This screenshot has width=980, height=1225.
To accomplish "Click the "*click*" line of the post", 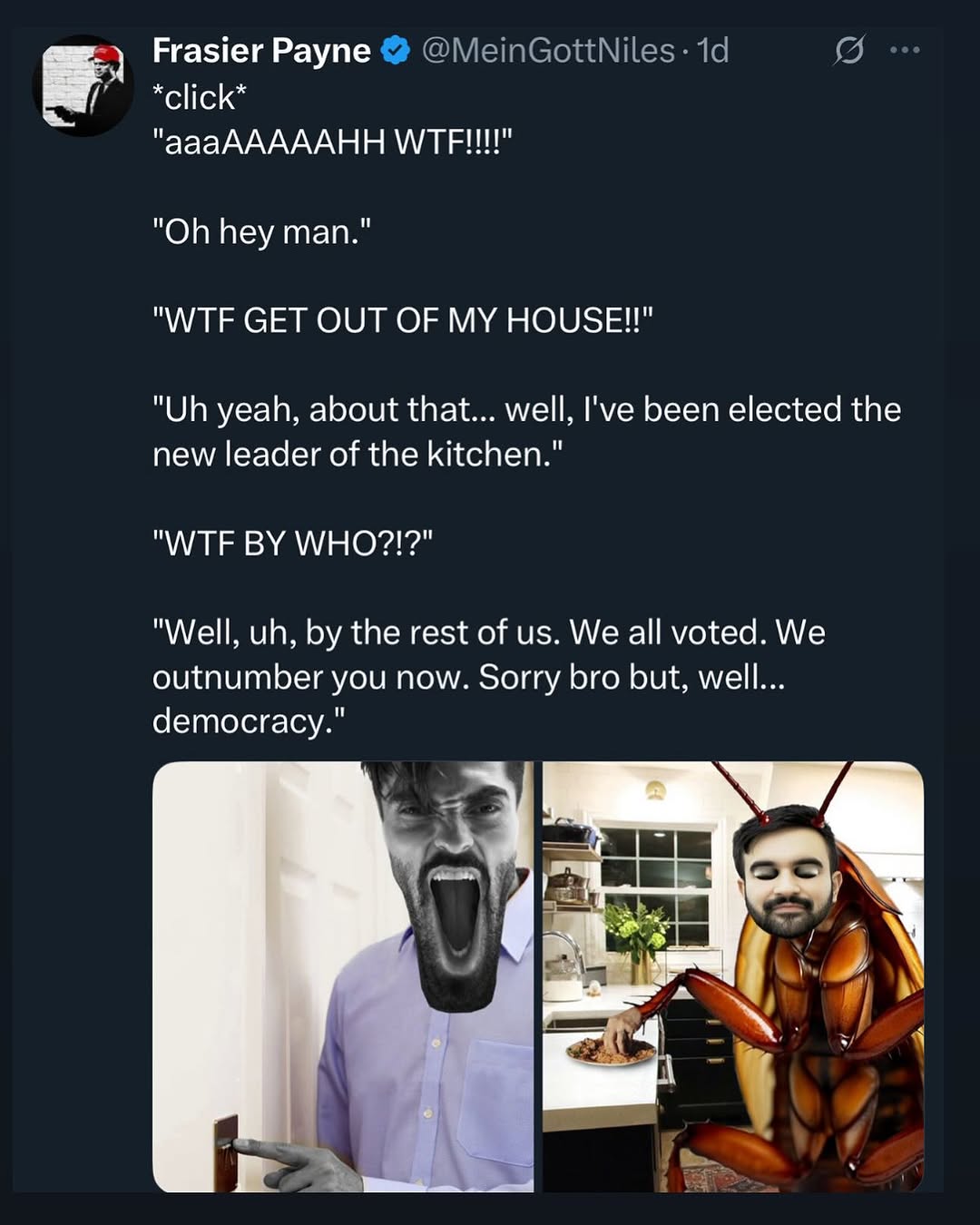I will pyautogui.click(x=200, y=97).
